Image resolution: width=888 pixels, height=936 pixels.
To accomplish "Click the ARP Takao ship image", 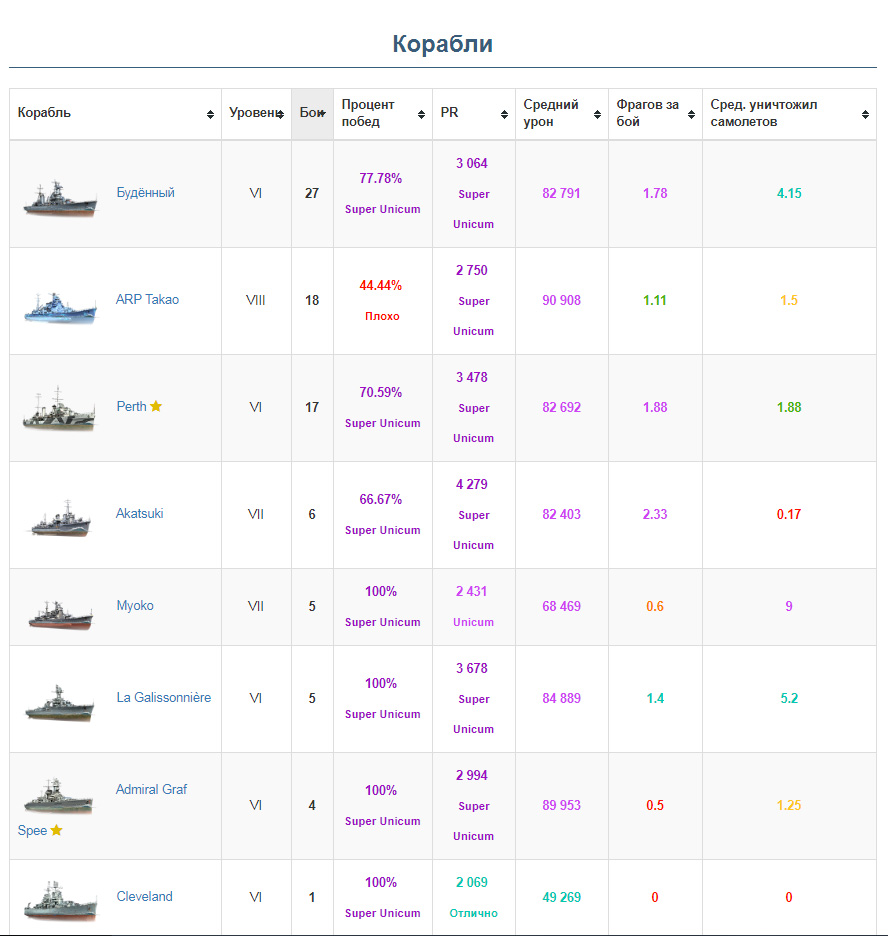I will pos(60,306).
